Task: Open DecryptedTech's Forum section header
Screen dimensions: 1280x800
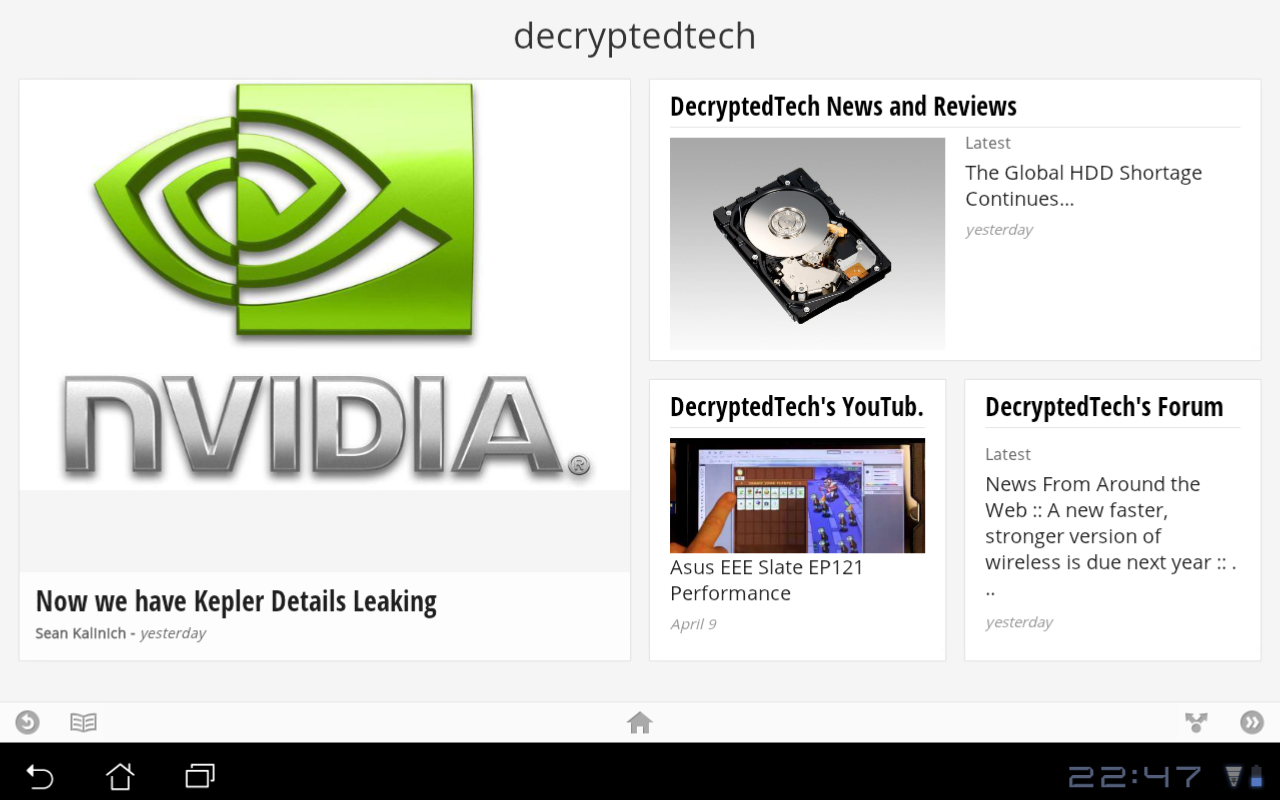Action: tap(1104, 407)
